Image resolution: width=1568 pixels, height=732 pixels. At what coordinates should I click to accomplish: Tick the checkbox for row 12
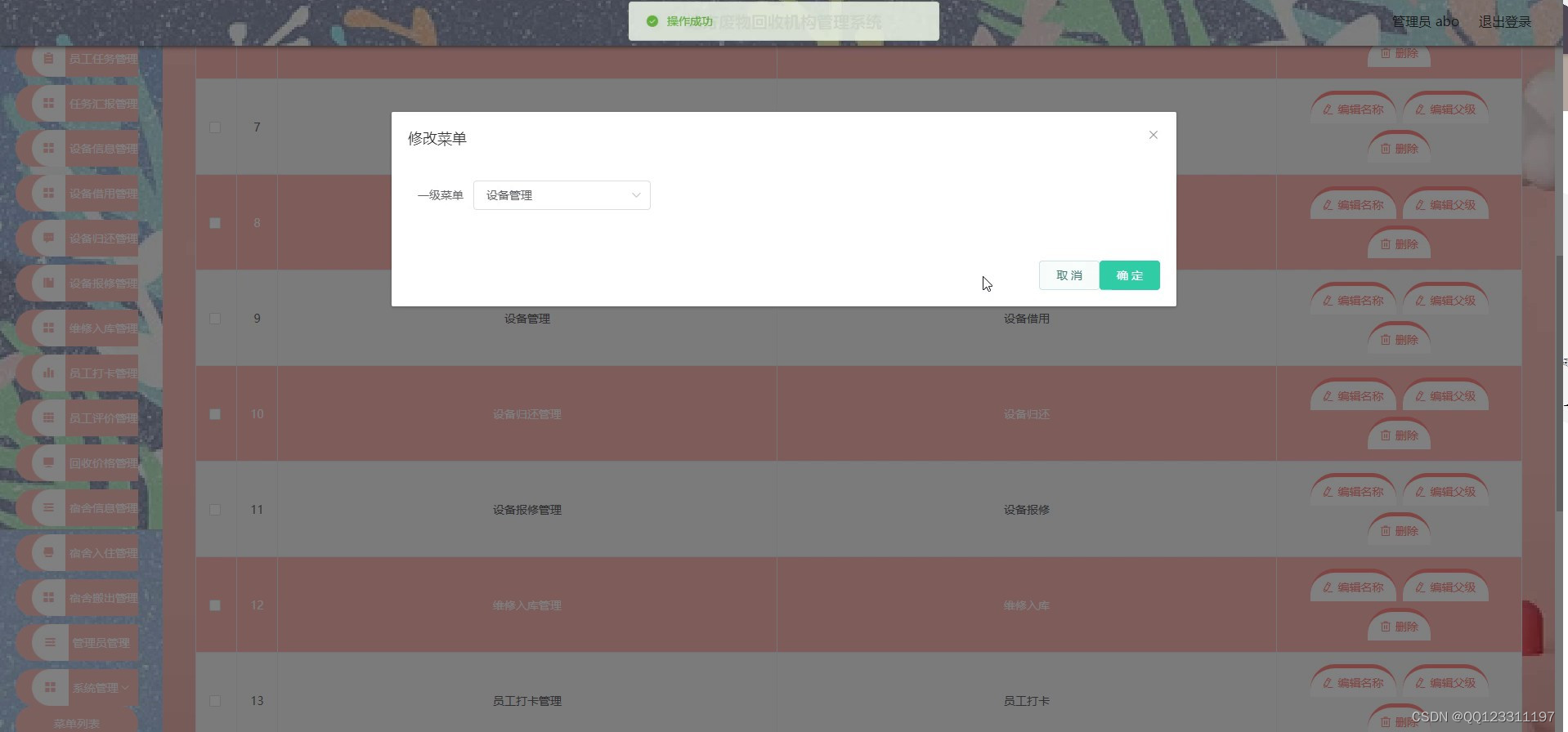(215, 605)
